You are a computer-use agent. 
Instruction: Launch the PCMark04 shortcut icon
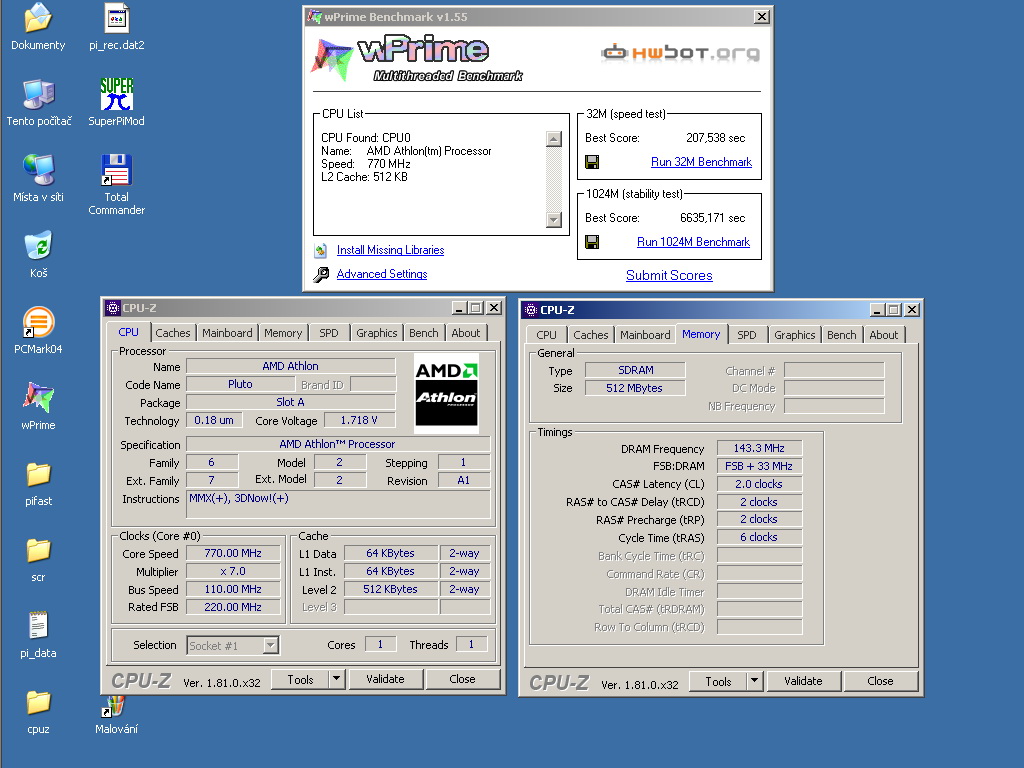39,322
